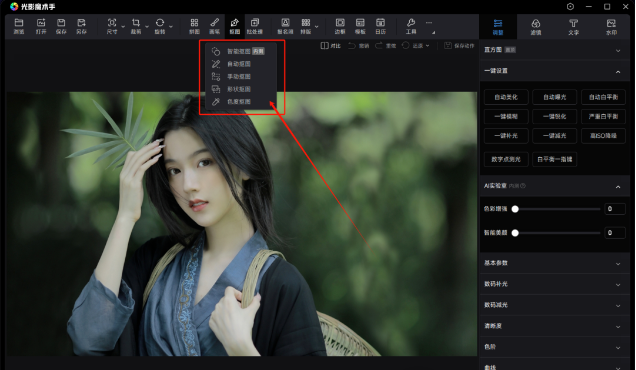Select the 尺寸 resize tool
Image resolution: width=636 pixels, height=370 pixels.
pyautogui.click(x=112, y=26)
